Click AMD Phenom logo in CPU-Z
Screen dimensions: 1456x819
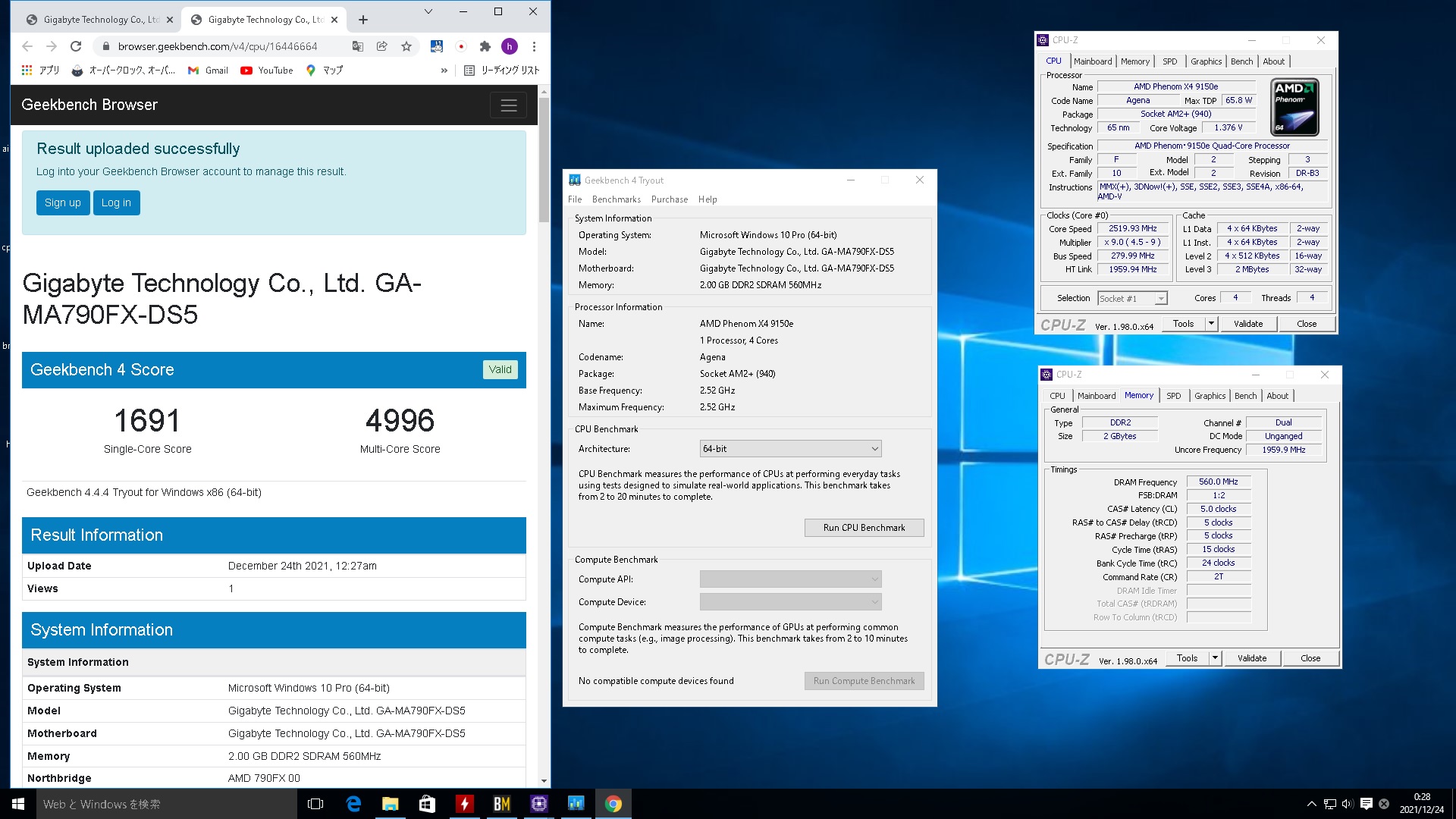click(1294, 107)
